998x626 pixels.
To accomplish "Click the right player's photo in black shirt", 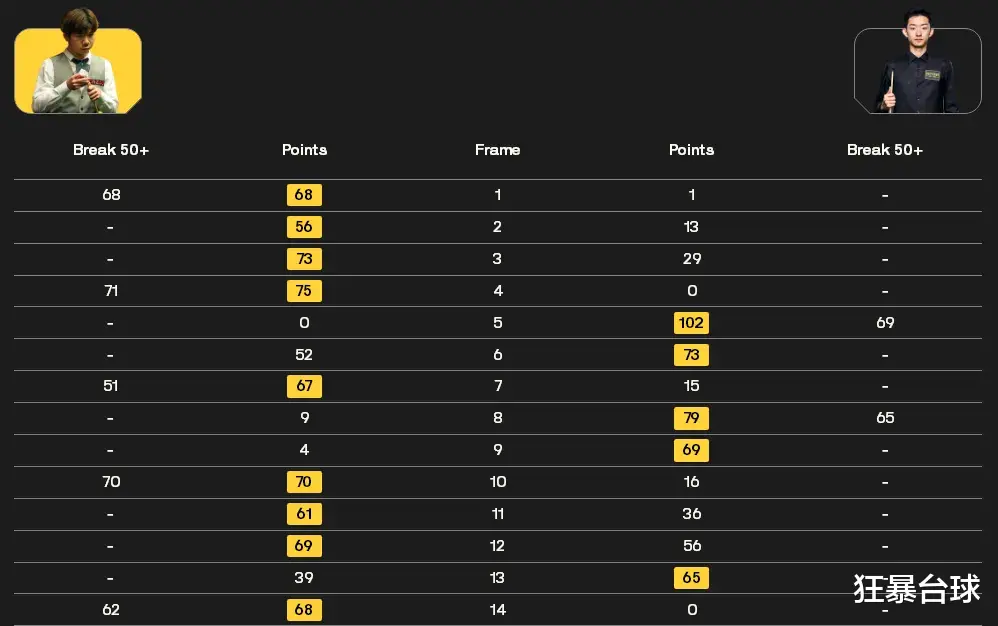I will [917, 62].
